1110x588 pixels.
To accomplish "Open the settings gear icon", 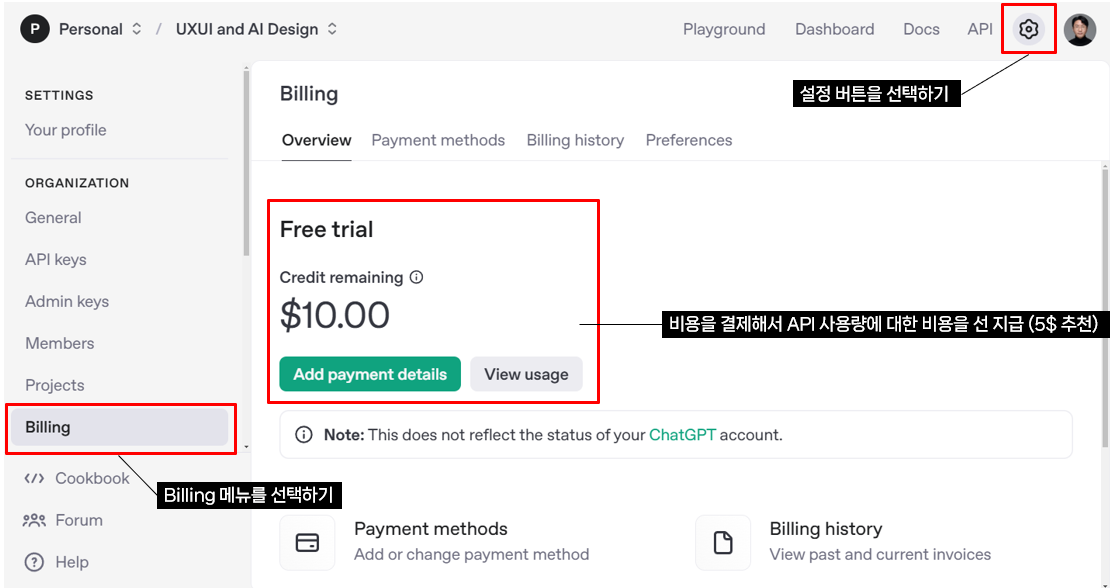I will point(1029,29).
